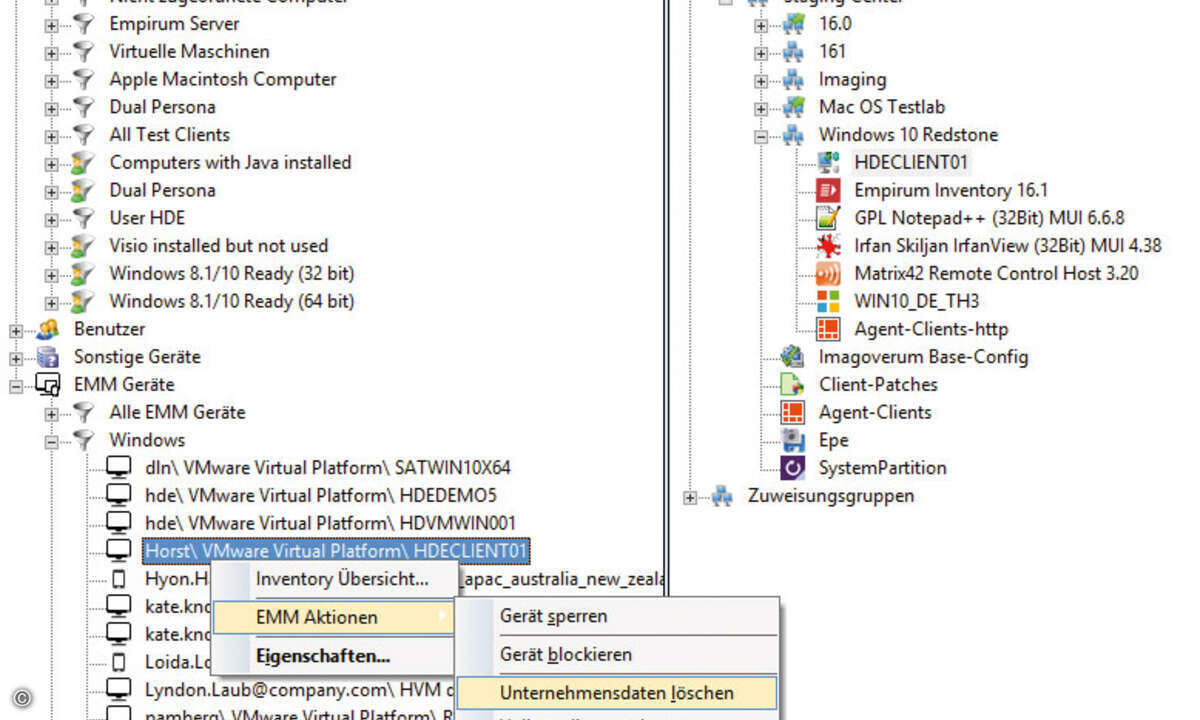Click the Empirum Inventory 16.1 package icon
This screenshot has height=720, width=1200.
click(829, 190)
